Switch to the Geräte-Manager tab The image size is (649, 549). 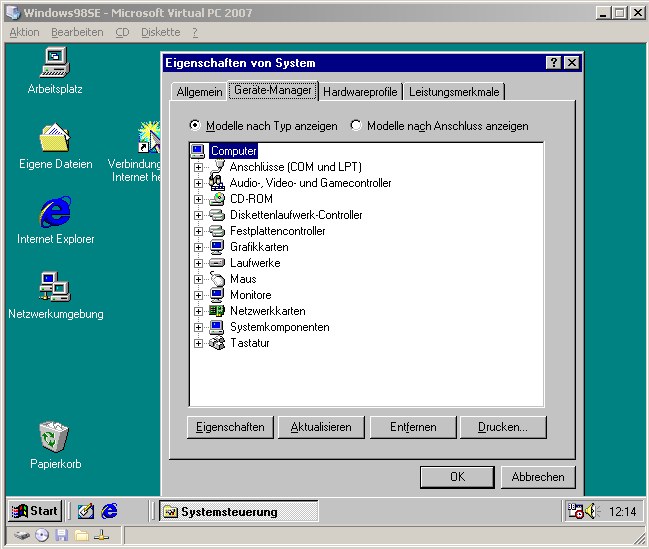point(273,90)
